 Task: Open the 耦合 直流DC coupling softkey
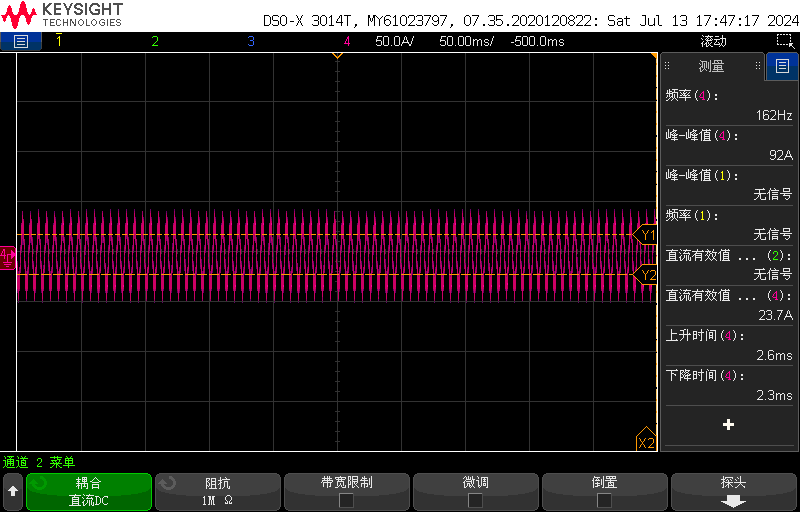pos(89,492)
